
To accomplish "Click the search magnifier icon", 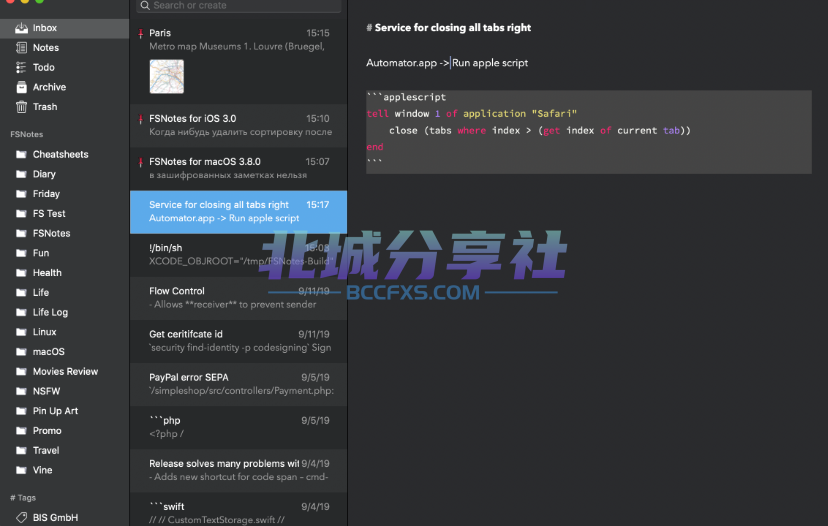I will [145, 5].
